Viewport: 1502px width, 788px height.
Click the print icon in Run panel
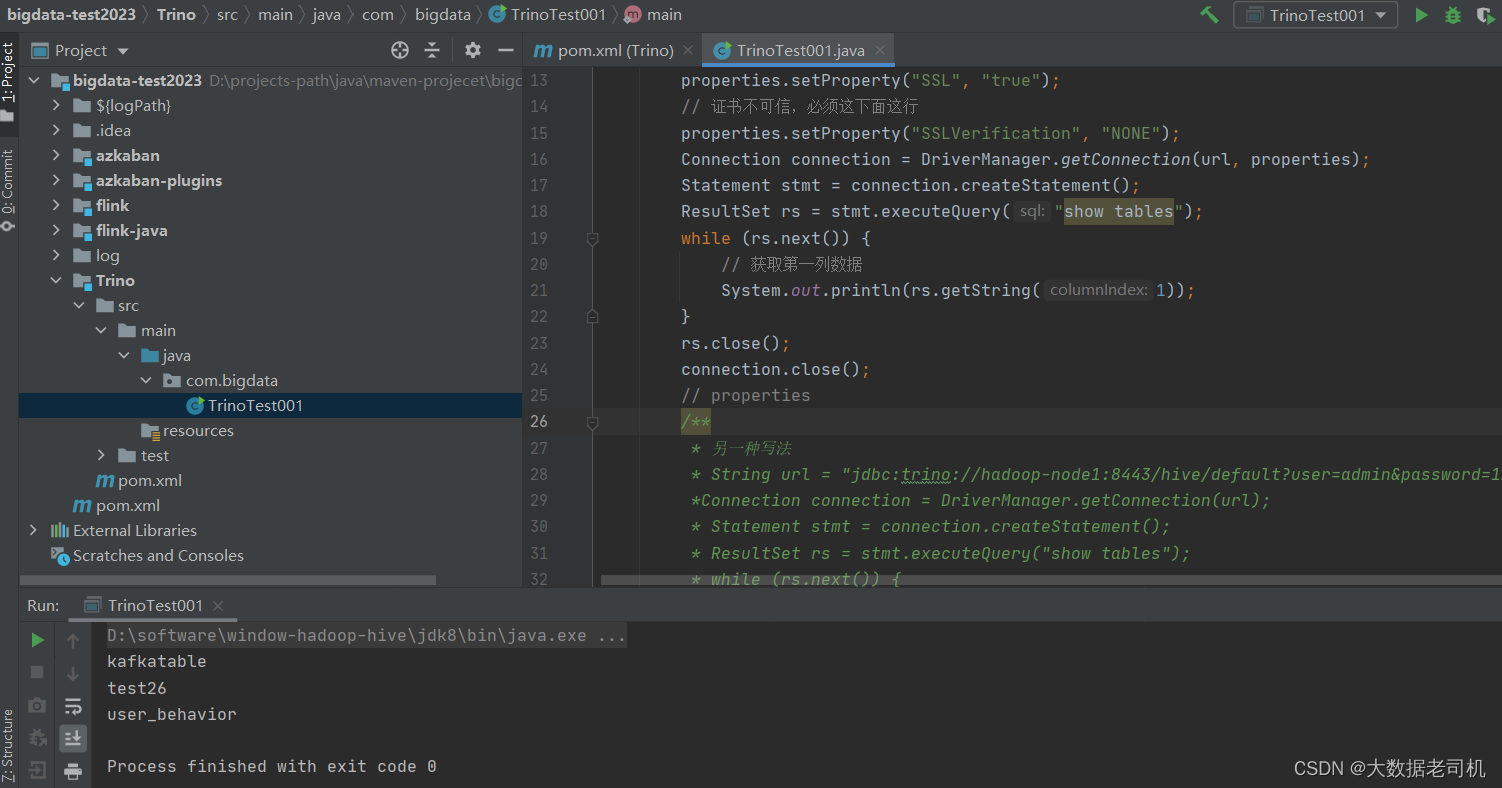coord(73,771)
